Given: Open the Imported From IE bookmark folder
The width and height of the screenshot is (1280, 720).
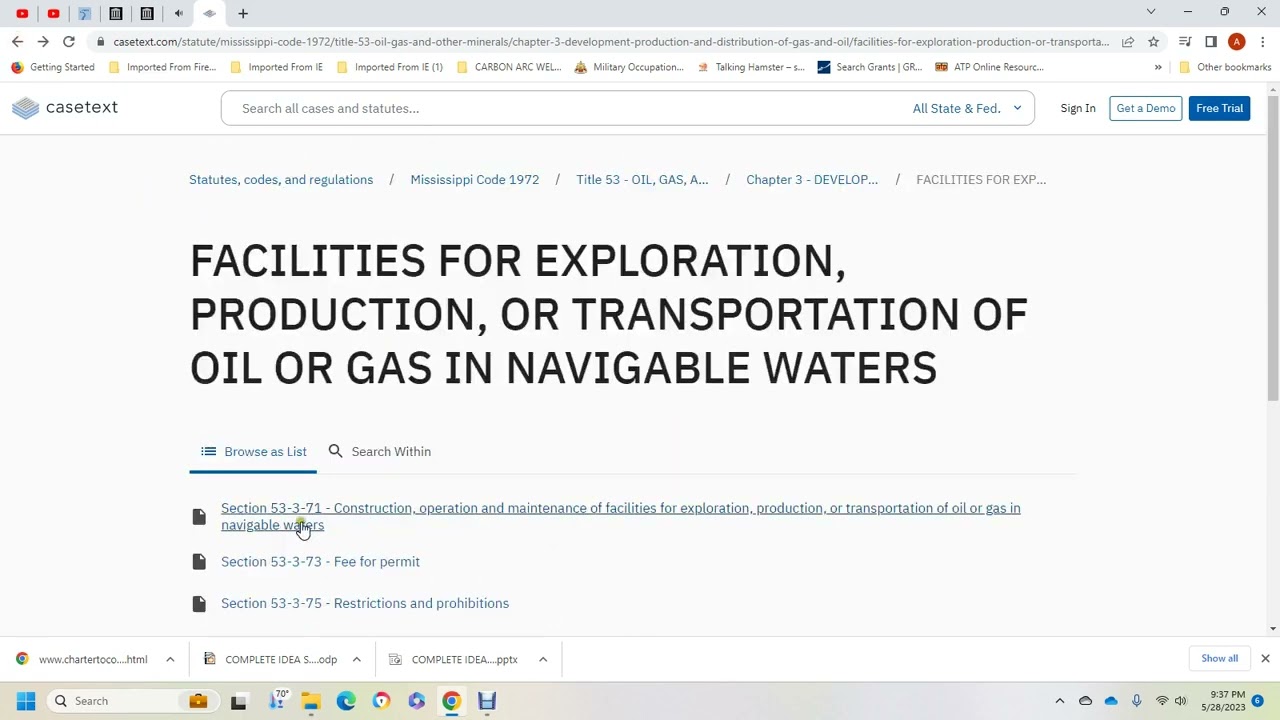Looking at the screenshot, I should coord(276,67).
